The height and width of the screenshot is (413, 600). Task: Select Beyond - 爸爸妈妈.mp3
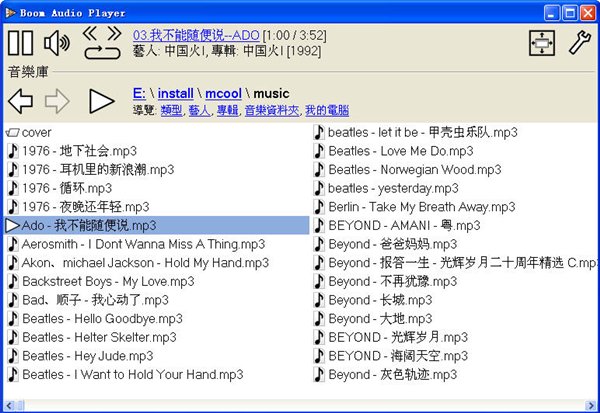point(386,244)
